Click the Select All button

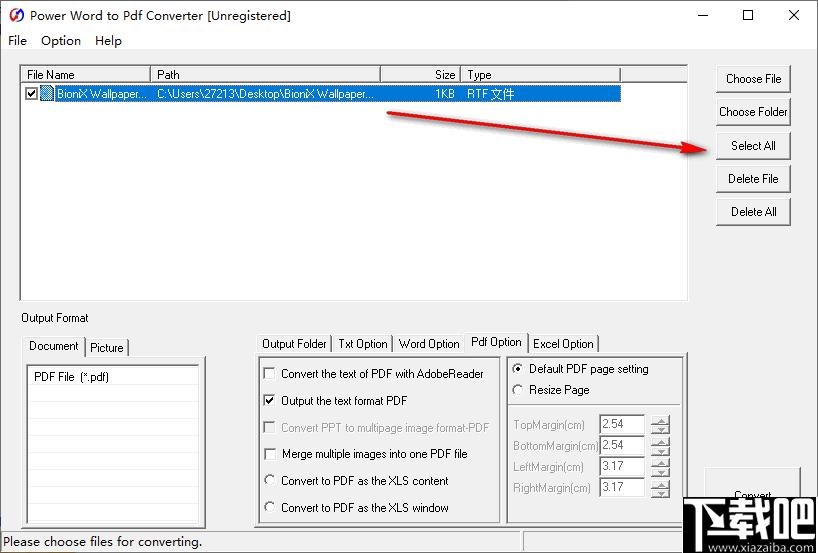[753, 146]
